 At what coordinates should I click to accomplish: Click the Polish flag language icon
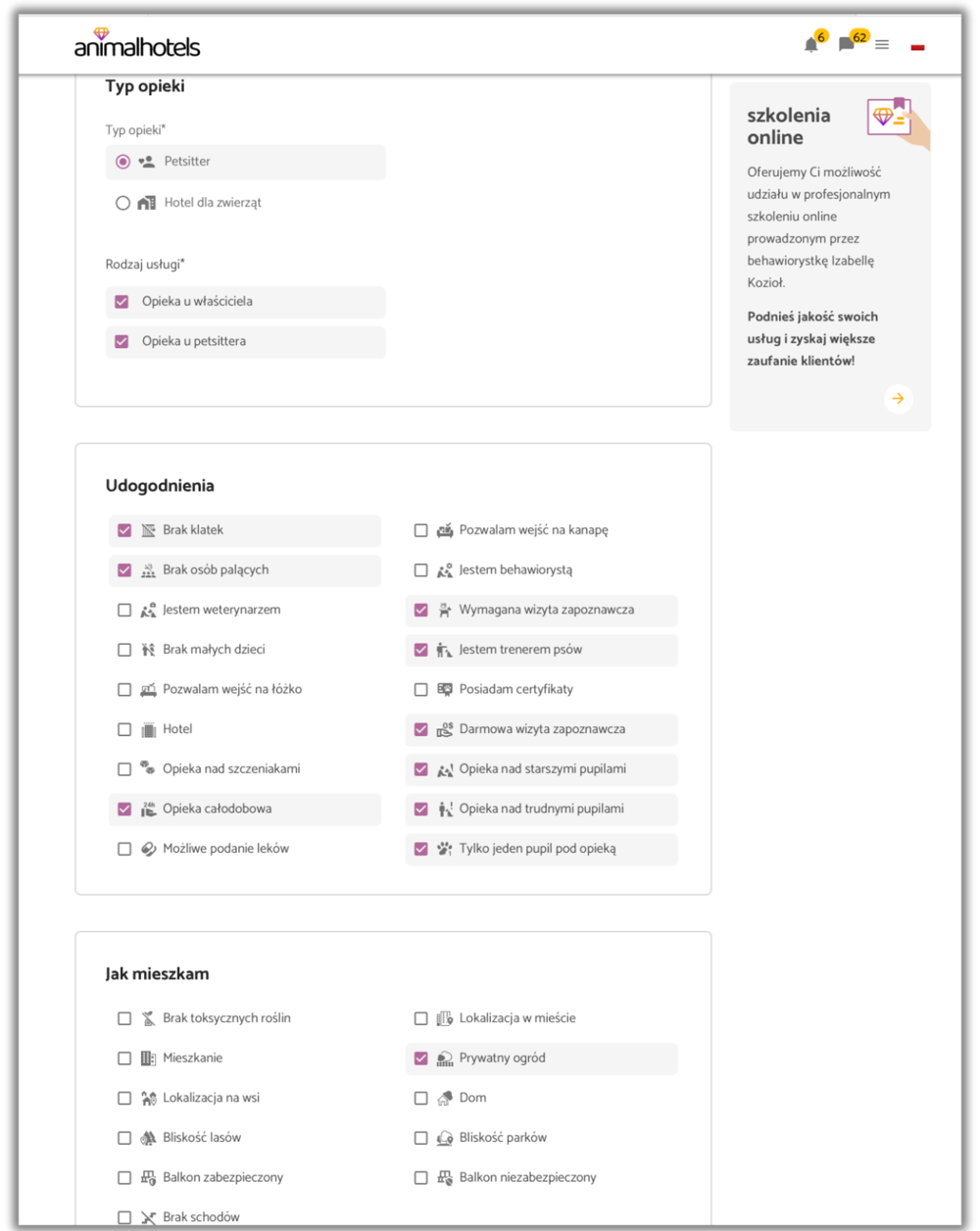point(917,46)
